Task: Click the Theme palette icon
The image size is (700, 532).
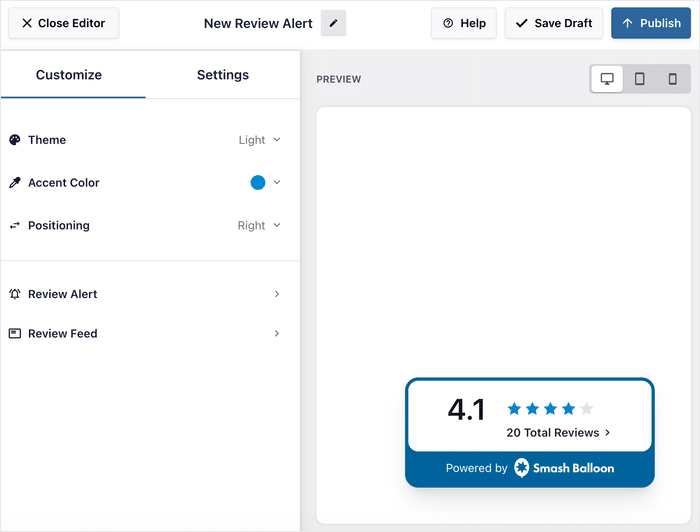Action: 15,140
